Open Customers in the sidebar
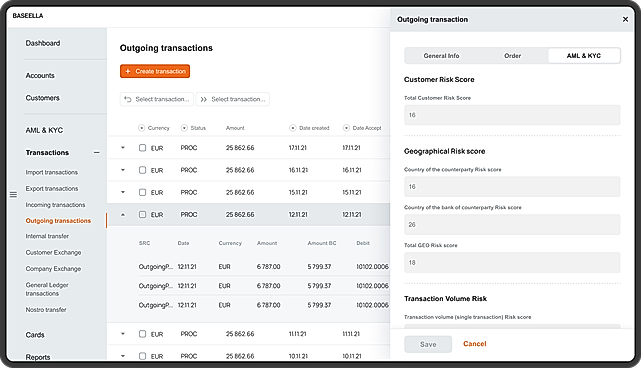 click(43, 98)
